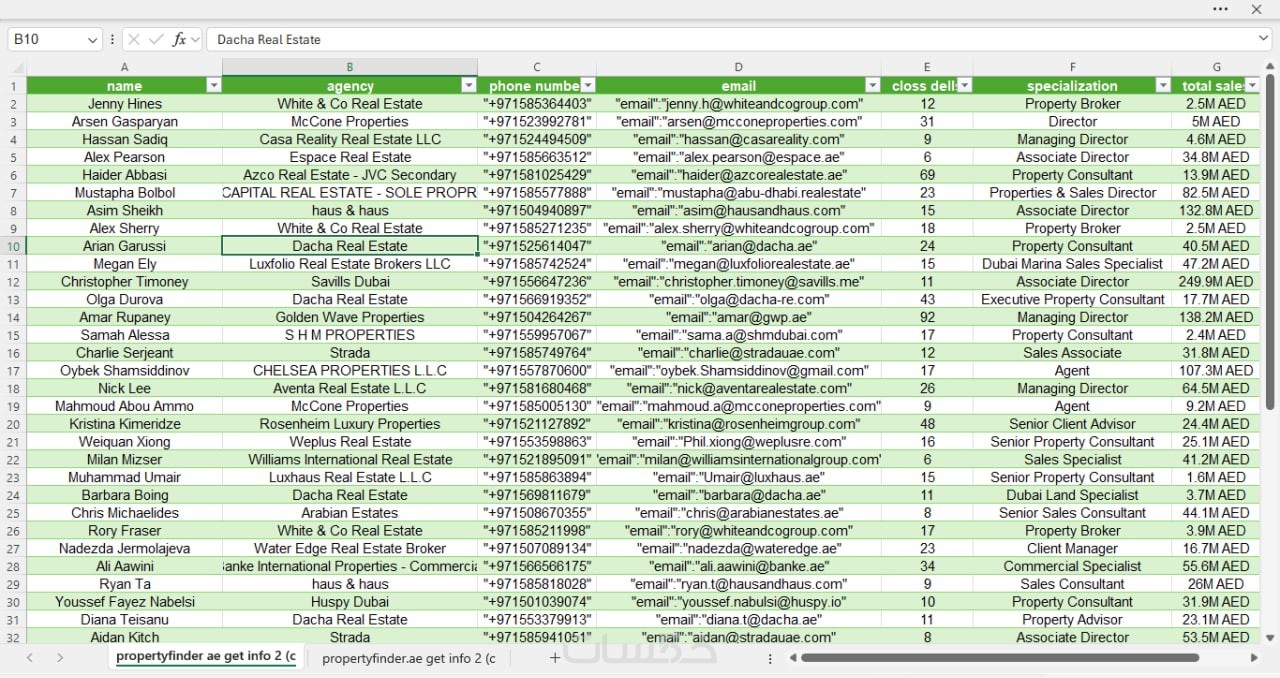This screenshot has height=678, width=1280.
Task: Select the cell Arsen Gasparyan
Action: 124,122
